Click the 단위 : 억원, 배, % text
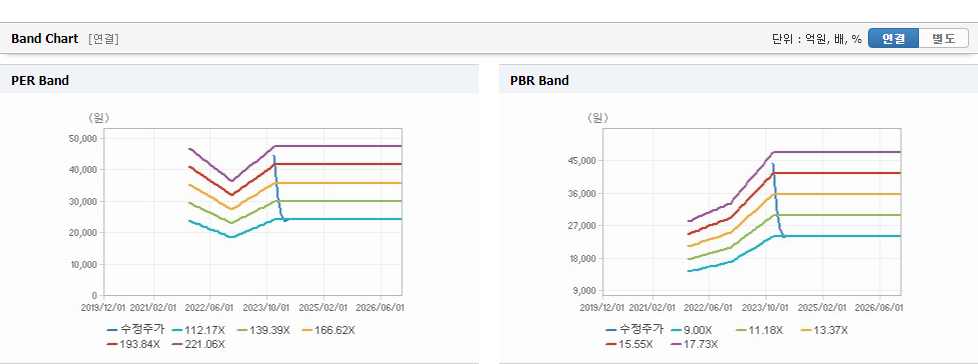 (x=817, y=39)
